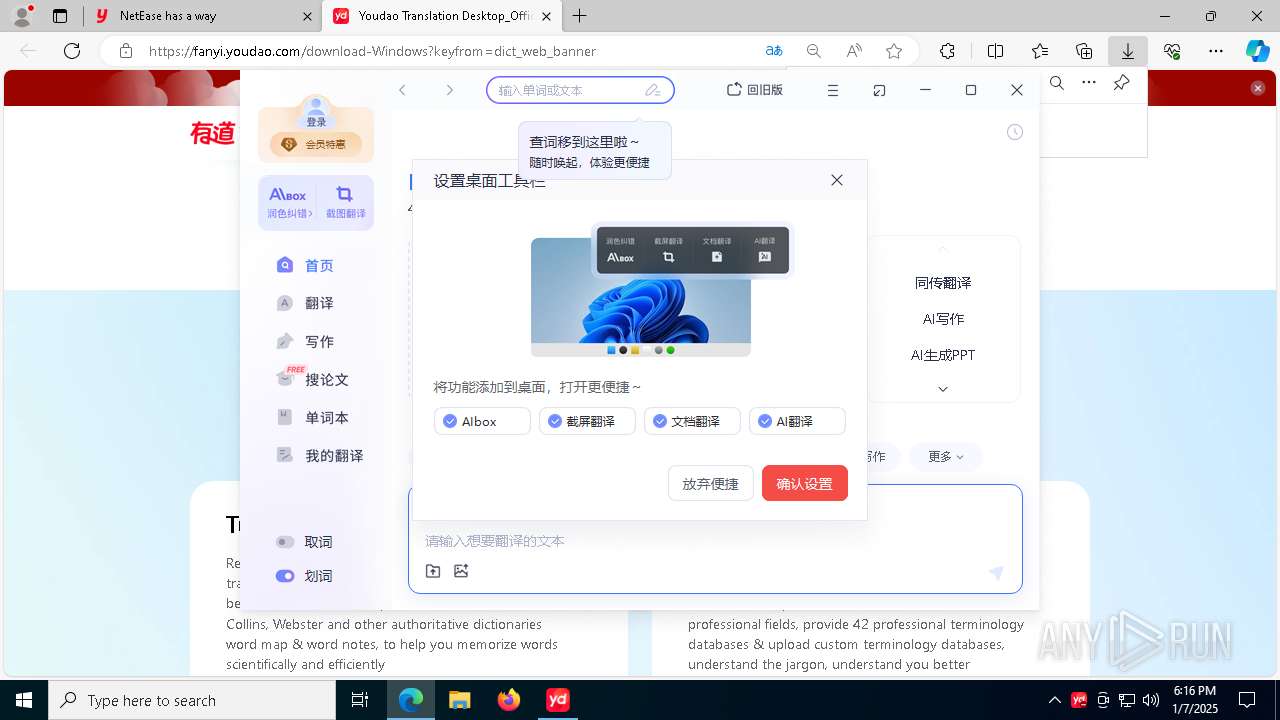Click the pen icon in search box
Image resolution: width=1280 pixels, height=720 pixels.
click(653, 90)
